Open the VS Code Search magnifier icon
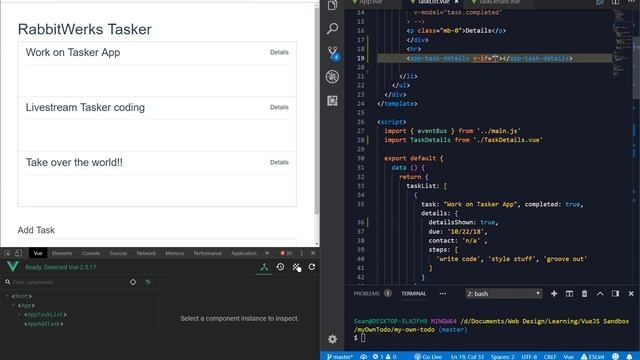This screenshot has width=640, height=360. [332, 29]
